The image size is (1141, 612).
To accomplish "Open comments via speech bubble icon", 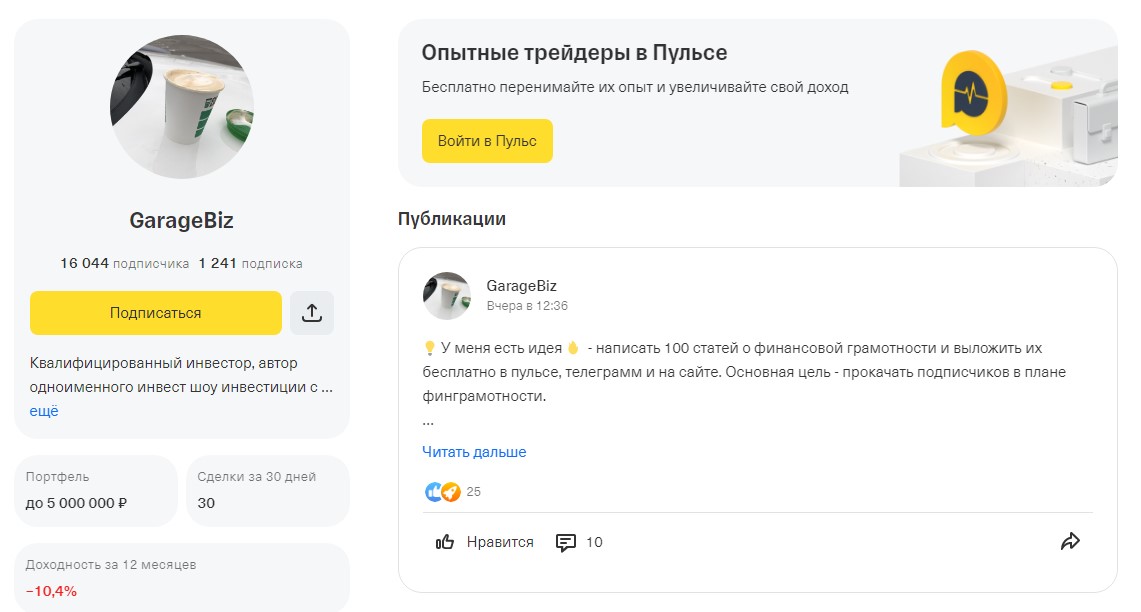I will [x=566, y=542].
